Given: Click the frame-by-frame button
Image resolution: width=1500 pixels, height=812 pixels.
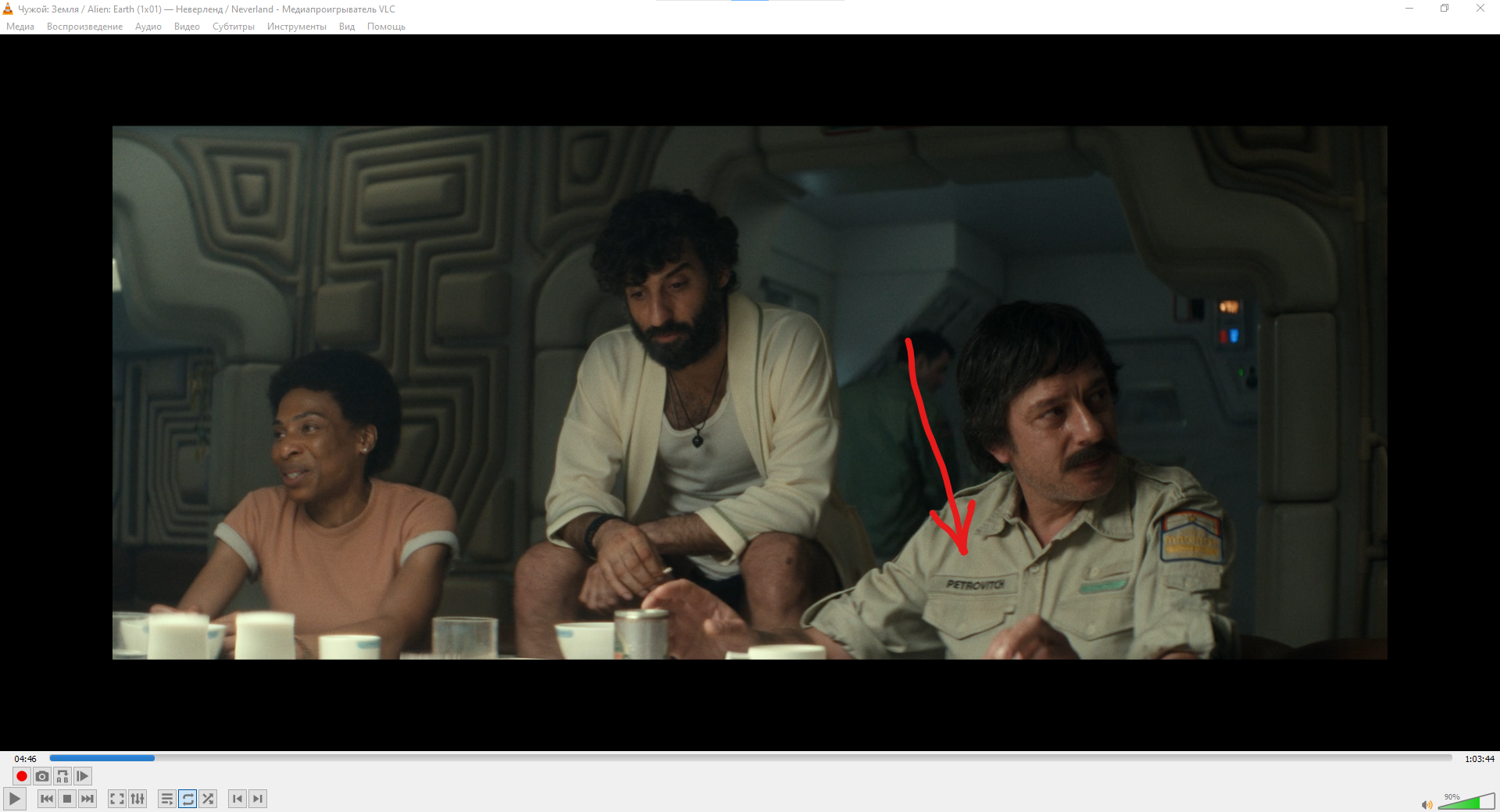Looking at the screenshot, I should click(83, 776).
